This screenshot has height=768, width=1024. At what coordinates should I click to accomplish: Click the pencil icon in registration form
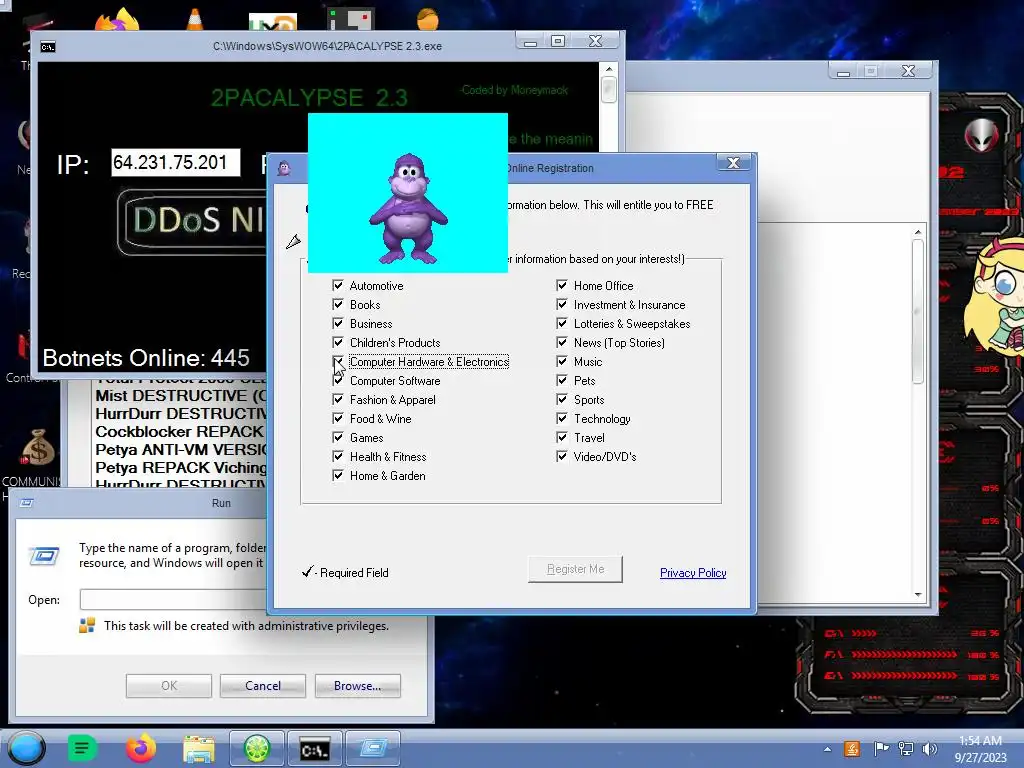click(x=293, y=242)
